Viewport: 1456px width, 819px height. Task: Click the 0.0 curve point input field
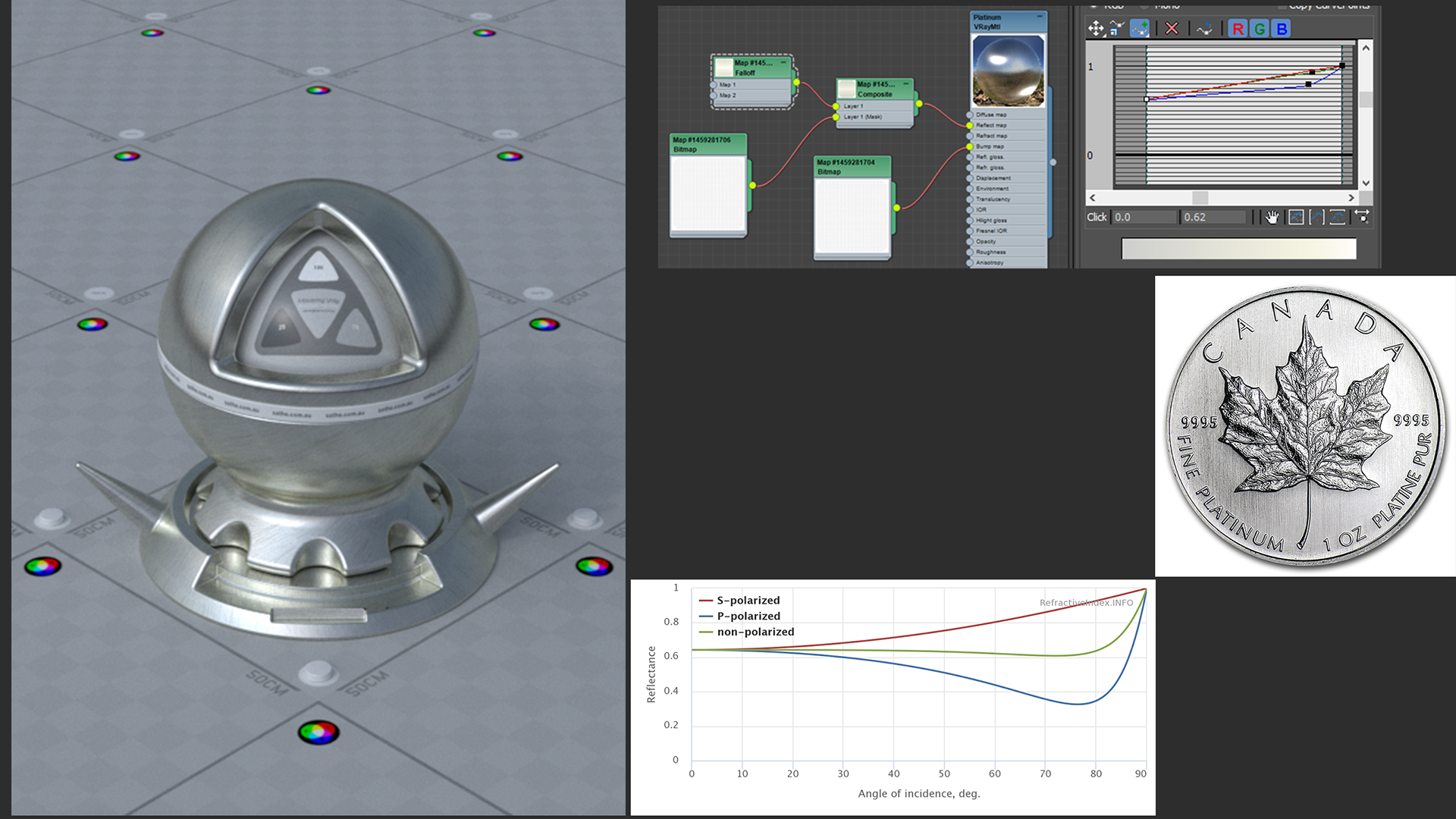tap(1144, 218)
